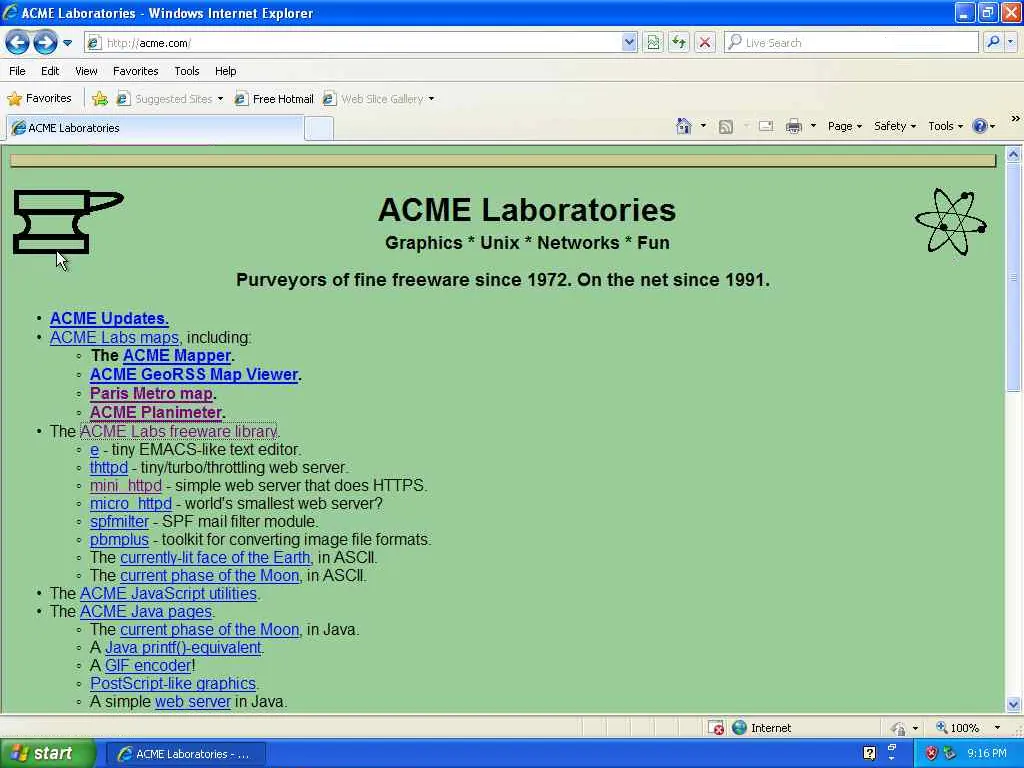The width and height of the screenshot is (1024, 768).
Task: Open the currently-lit face of the Earth link
Action: pos(215,558)
